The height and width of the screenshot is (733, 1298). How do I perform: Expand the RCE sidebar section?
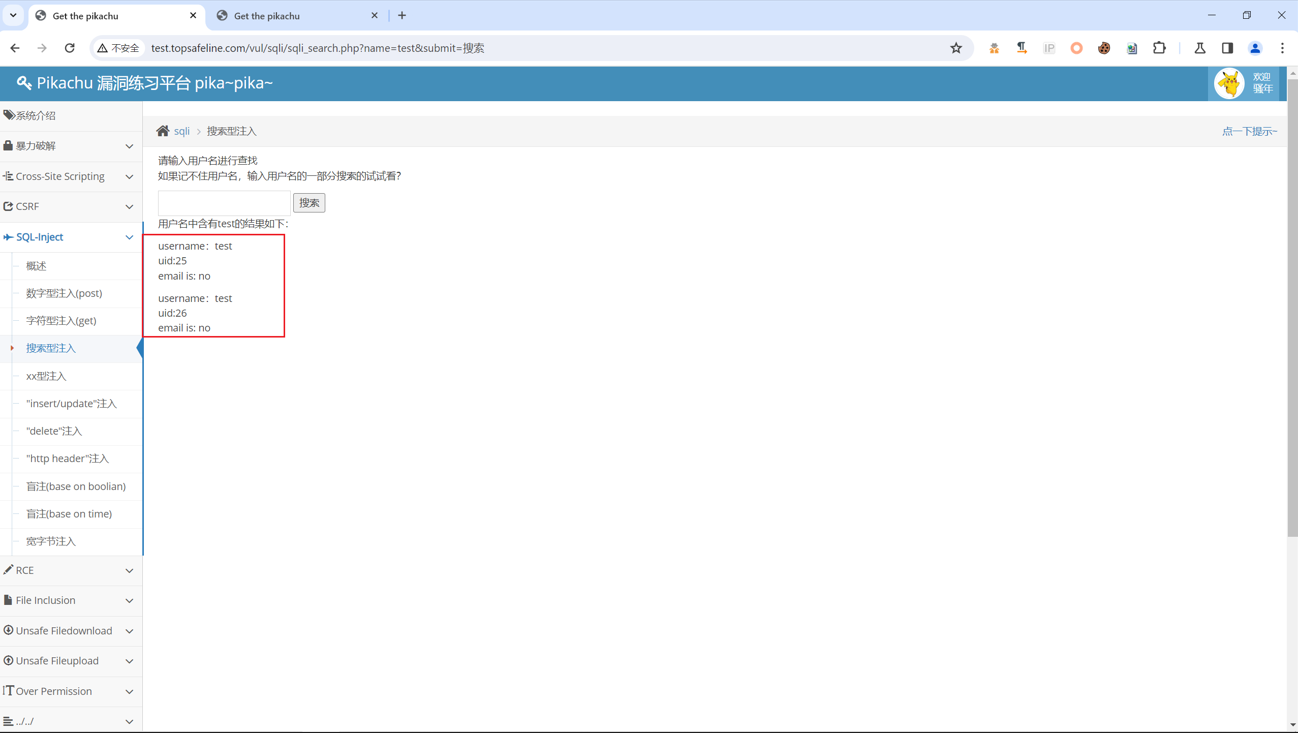70,570
